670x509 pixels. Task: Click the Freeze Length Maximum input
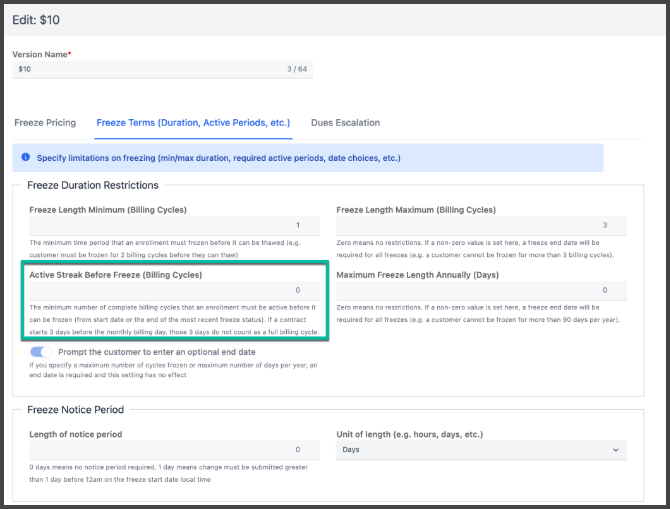pos(481,226)
